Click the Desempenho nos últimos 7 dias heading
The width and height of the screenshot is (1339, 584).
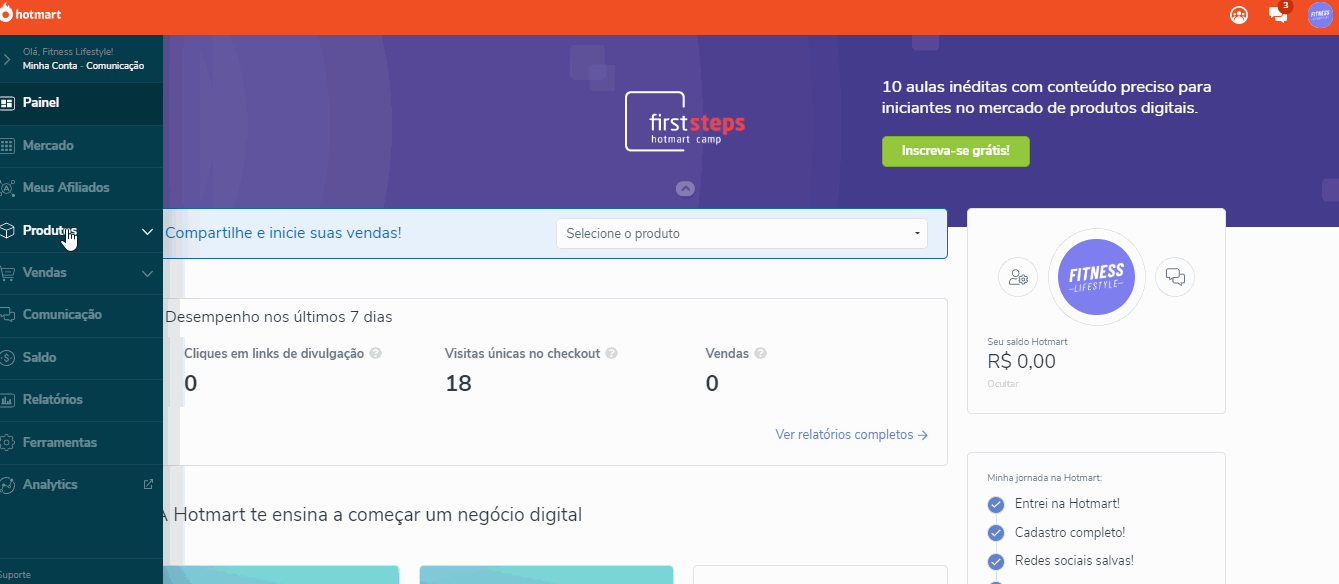[279, 317]
